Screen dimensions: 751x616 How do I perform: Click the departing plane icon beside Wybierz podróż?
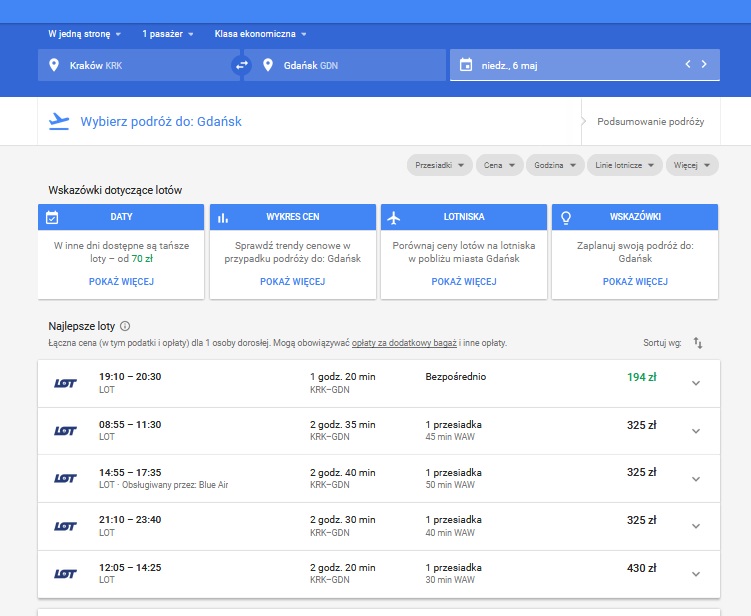click(x=59, y=121)
